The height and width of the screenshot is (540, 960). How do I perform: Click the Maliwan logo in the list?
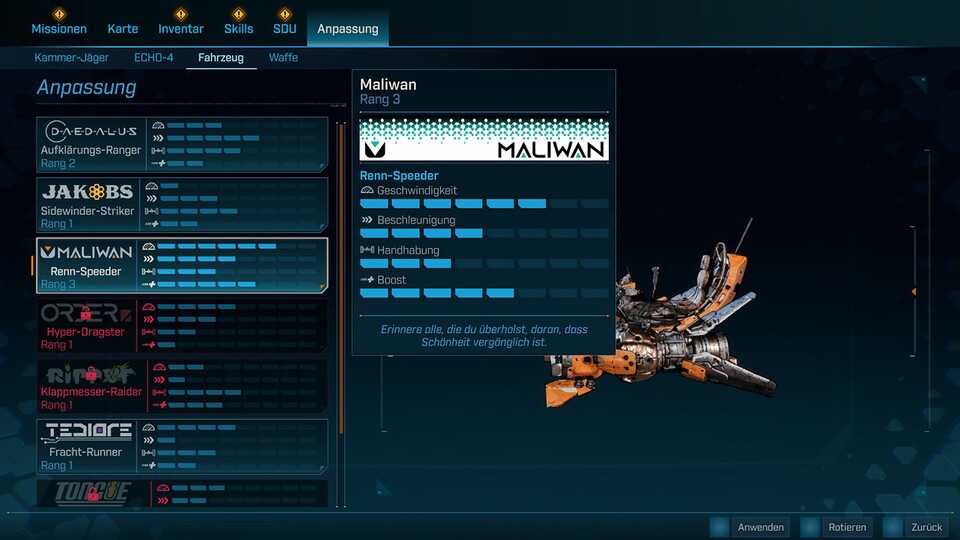click(x=86, y=252)
